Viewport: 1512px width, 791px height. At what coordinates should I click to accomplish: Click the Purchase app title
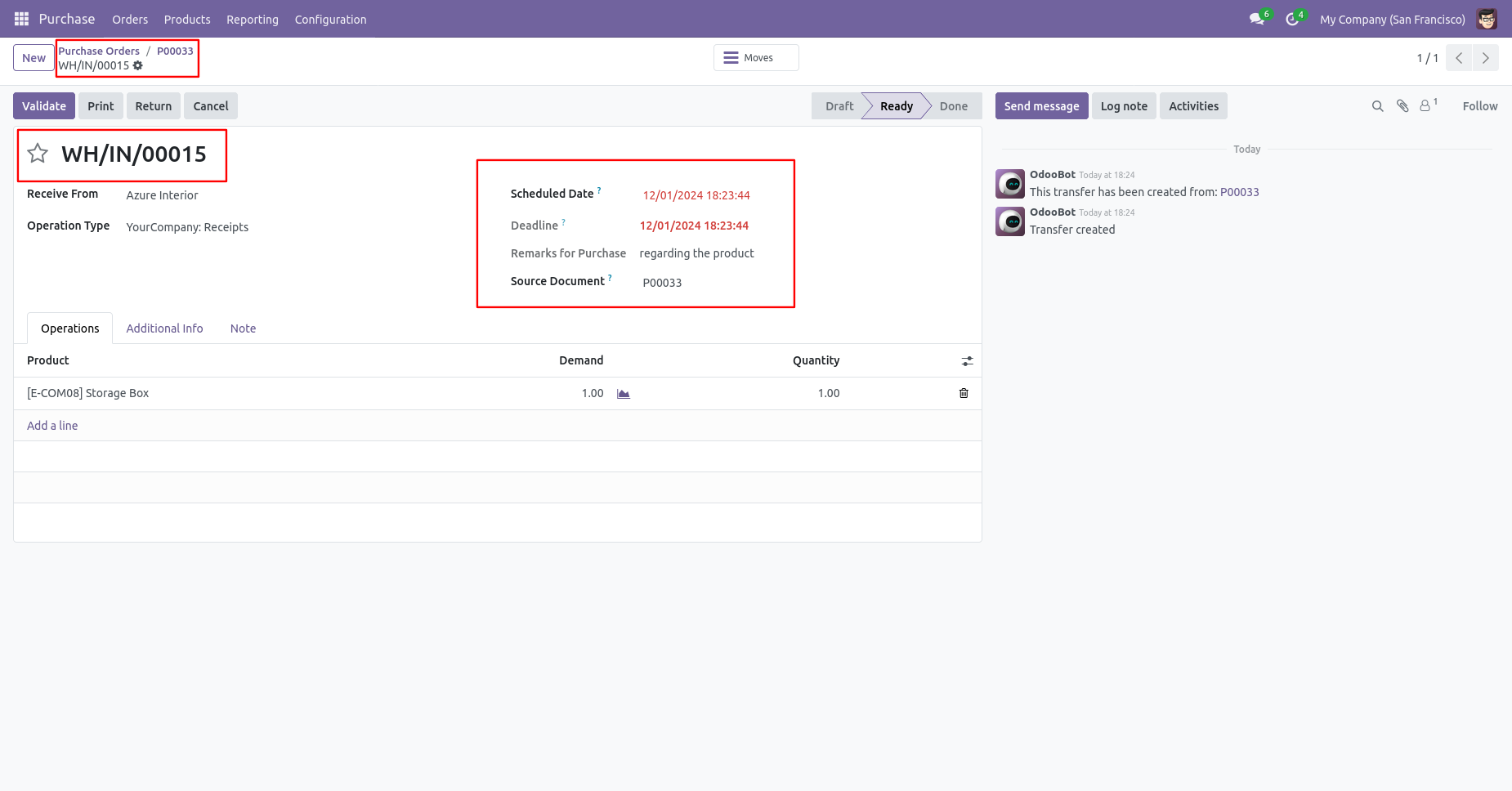[x=67, y=19]
